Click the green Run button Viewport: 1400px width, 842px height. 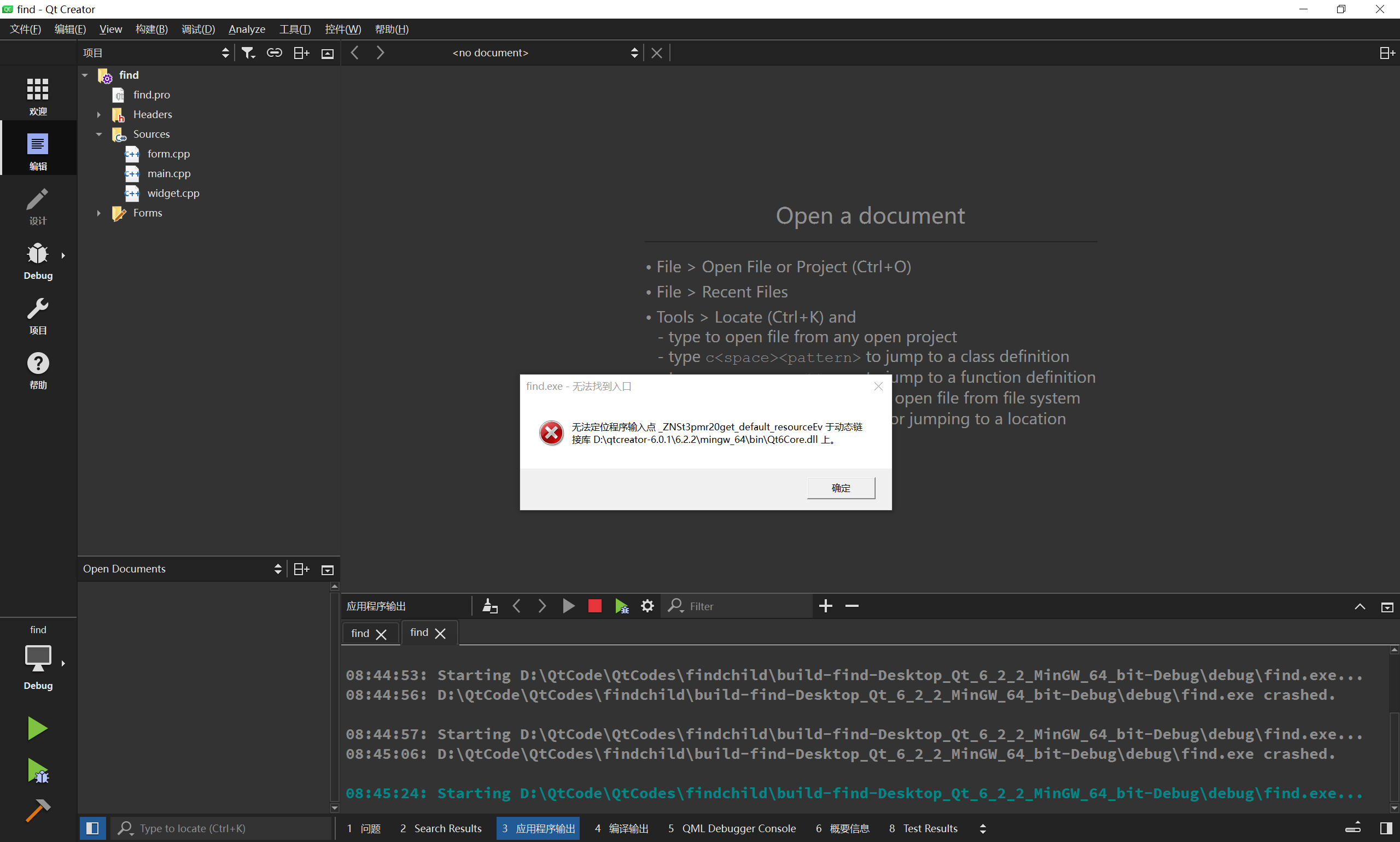[37, 728]
